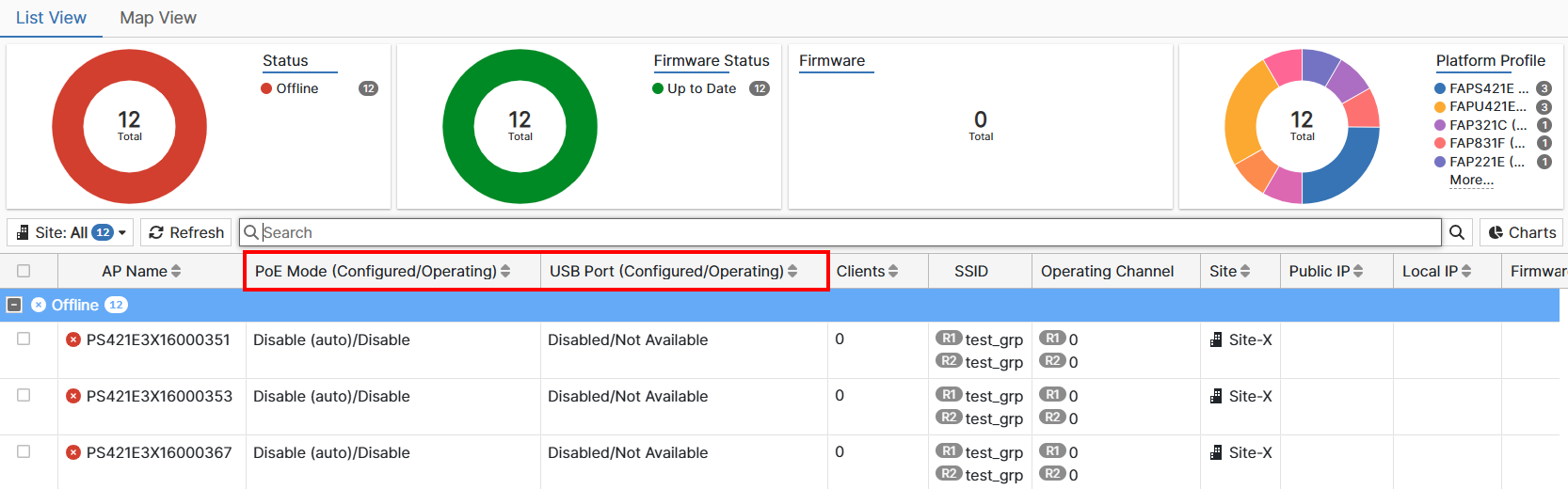Focus the Search input field

(x=847, y=232)
